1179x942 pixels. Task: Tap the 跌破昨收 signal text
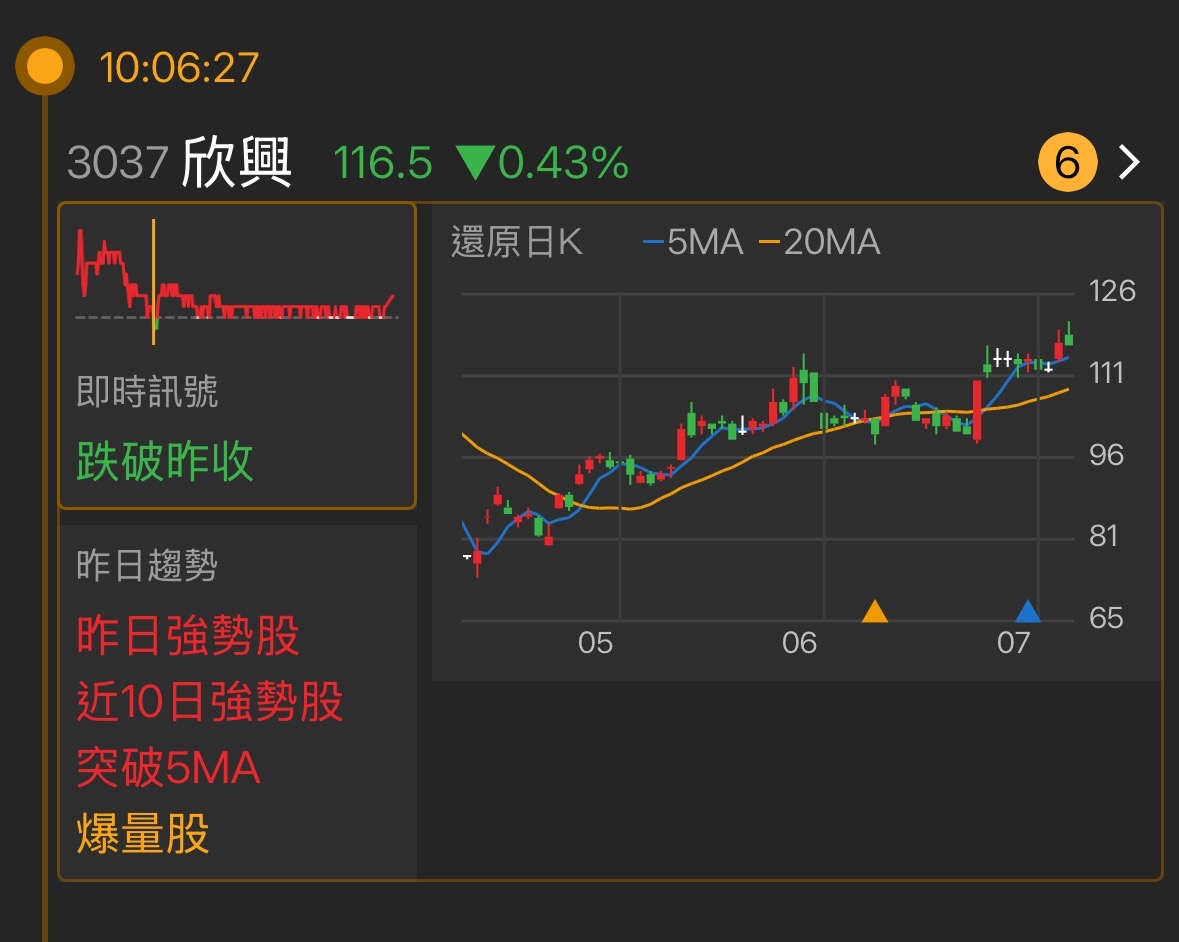[x=165, y=462]
